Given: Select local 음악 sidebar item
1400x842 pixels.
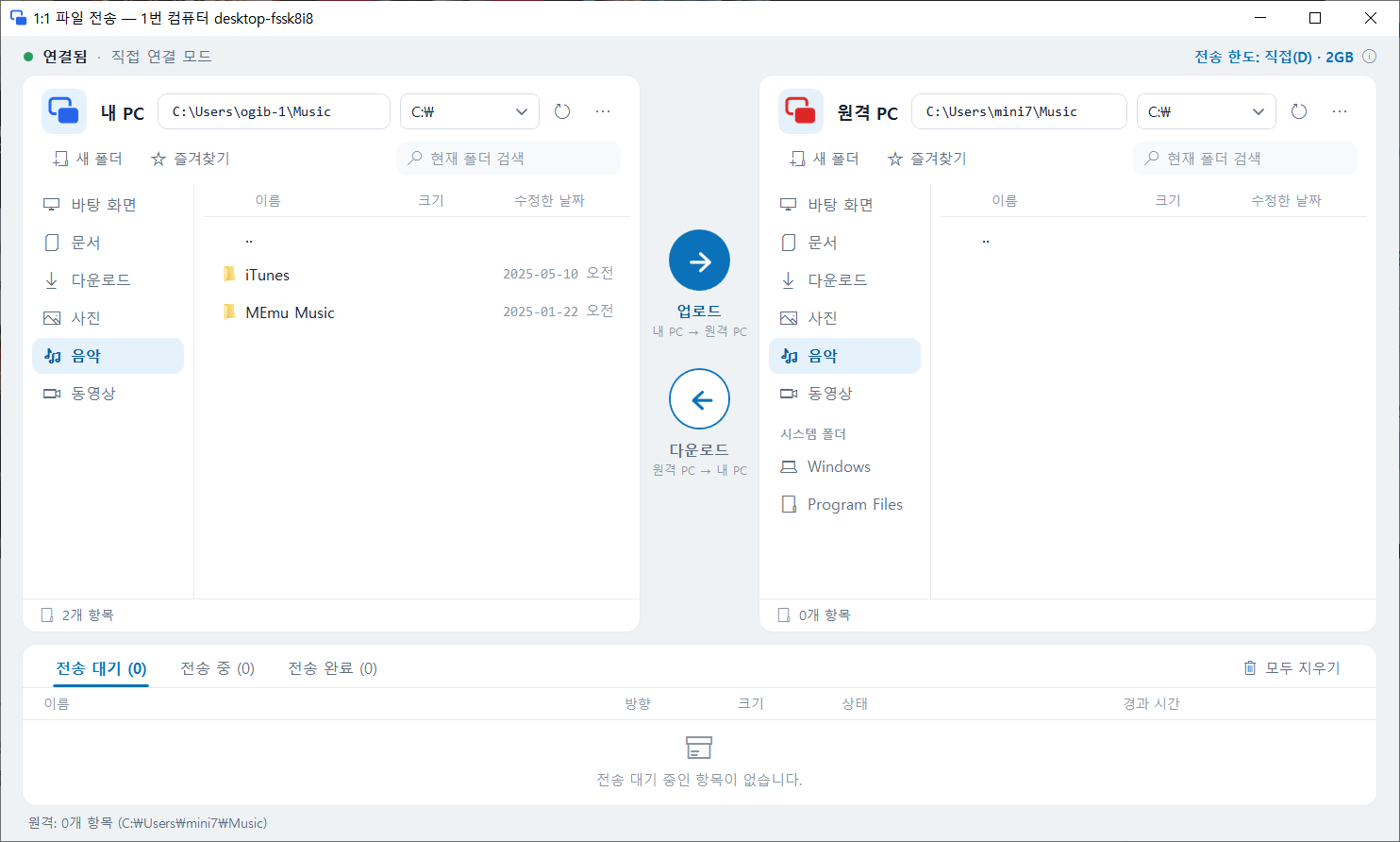Looking at the screenshot, I should 108,356.
